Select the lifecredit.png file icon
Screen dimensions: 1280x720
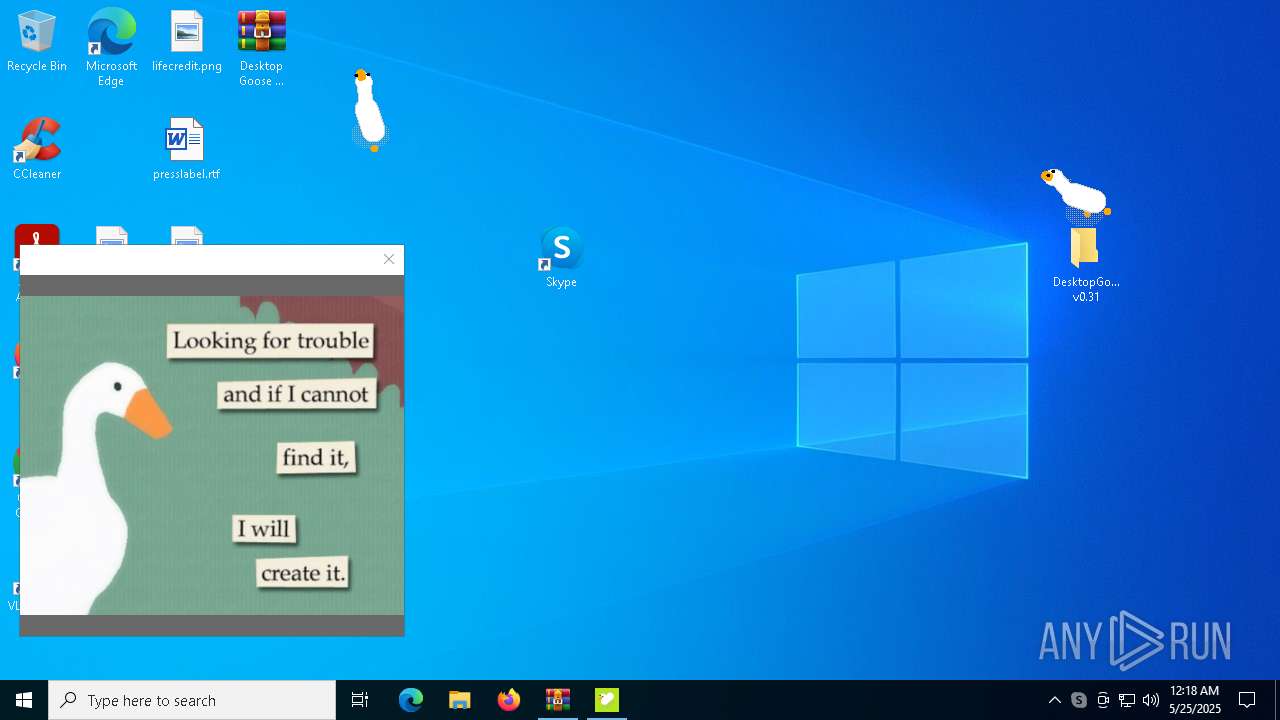pyautogui.click(x=187, y=42)
